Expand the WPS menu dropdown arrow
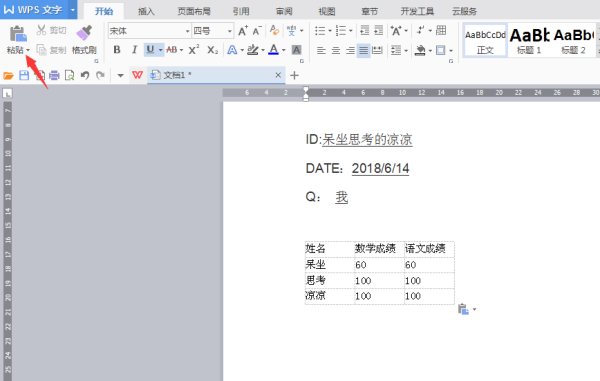 (73, 10)
